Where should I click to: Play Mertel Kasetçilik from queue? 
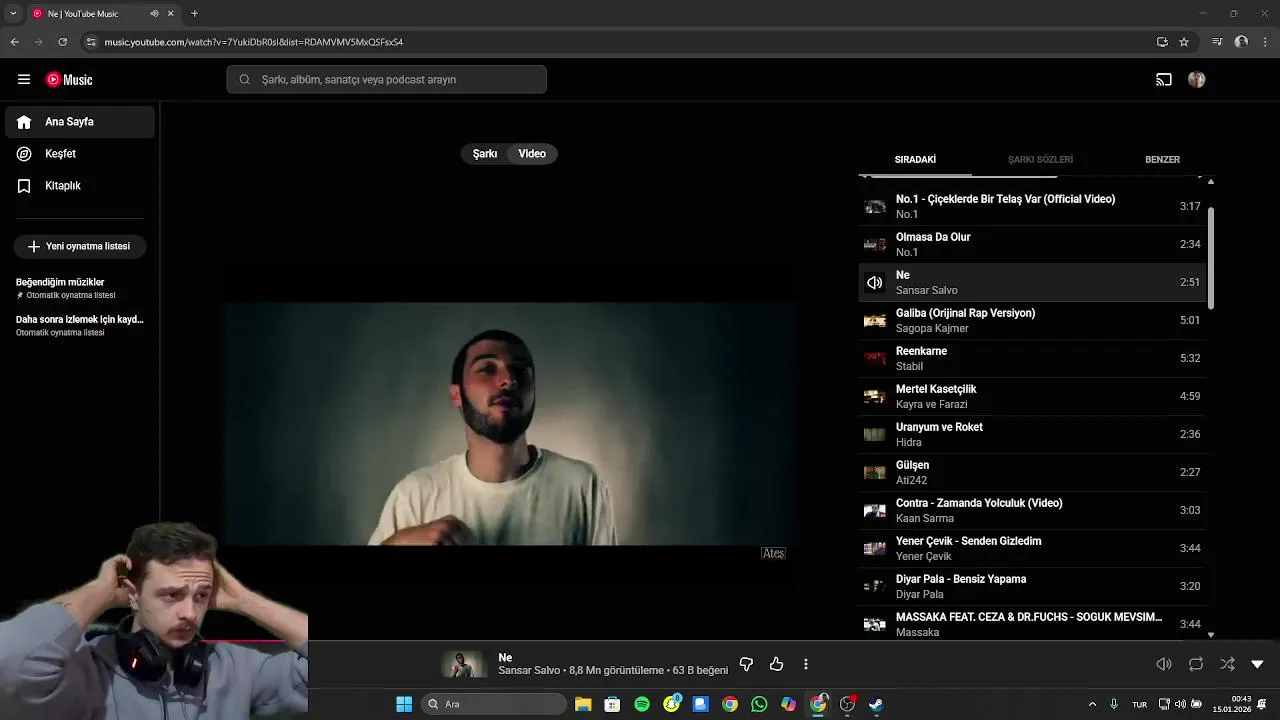coord(1032,396)
